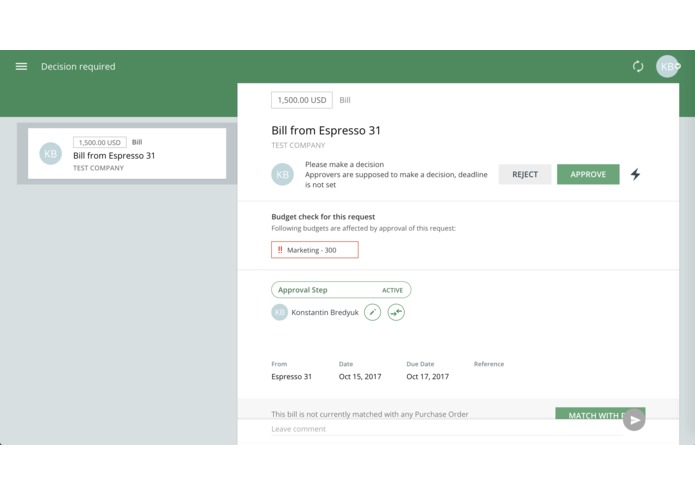Click the pencil edit approver icon
The width and height of the screenshot is (695, 494).
click(x=372, y=312)
